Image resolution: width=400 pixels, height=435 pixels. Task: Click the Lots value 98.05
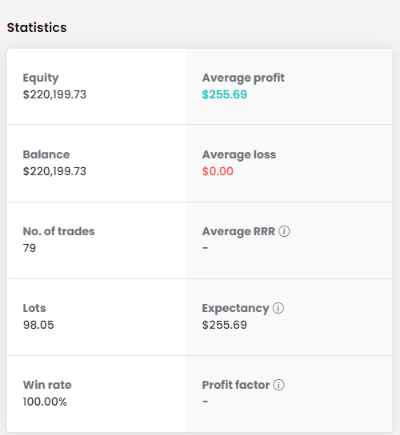click(38, 325)
